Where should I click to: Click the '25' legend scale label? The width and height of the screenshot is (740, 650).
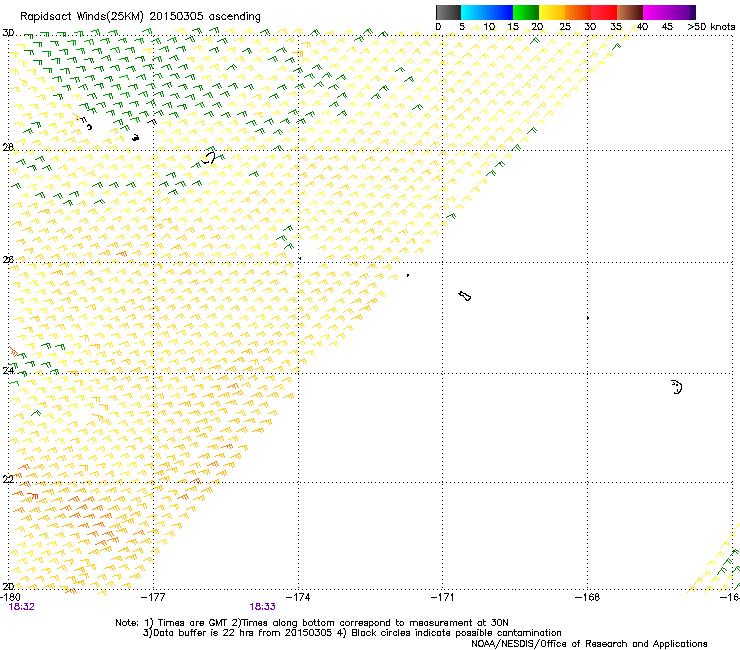tap(565, 27)
